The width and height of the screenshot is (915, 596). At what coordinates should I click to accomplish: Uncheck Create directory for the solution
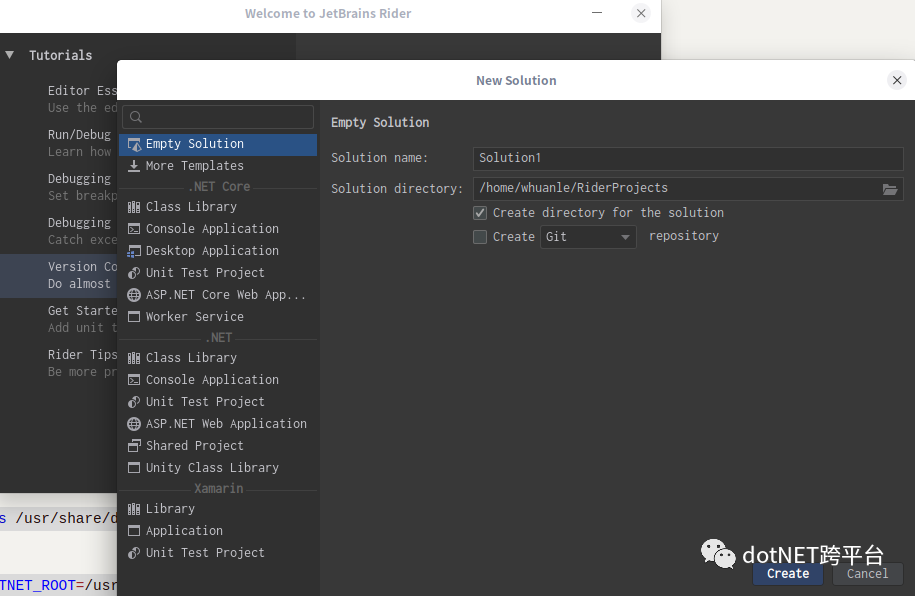pyautogui.click(x=480, y=213)
